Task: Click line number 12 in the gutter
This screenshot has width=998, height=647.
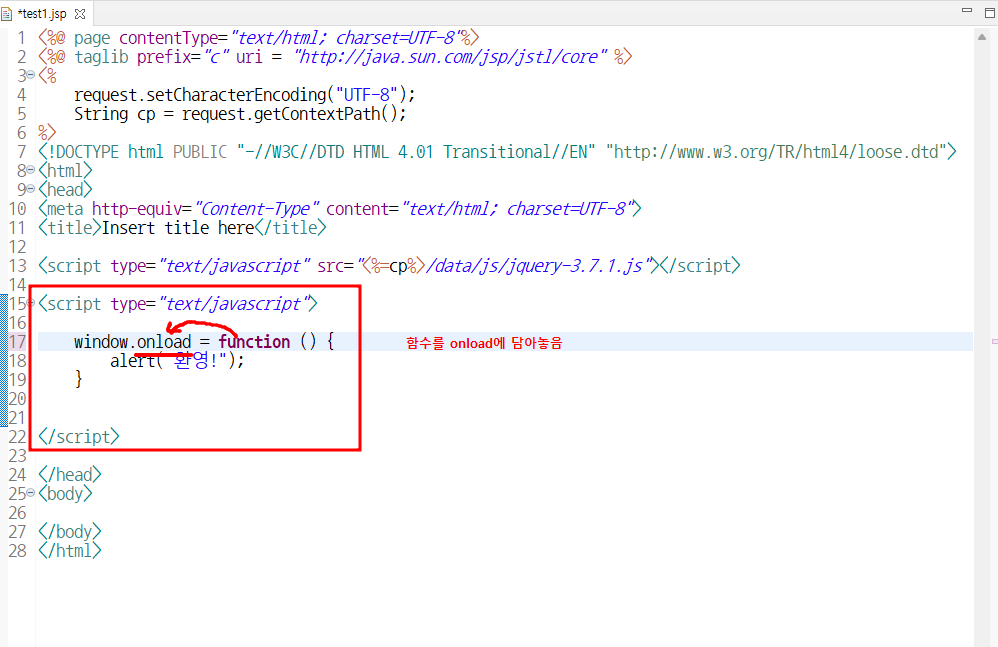Action: tap(17, 247)
